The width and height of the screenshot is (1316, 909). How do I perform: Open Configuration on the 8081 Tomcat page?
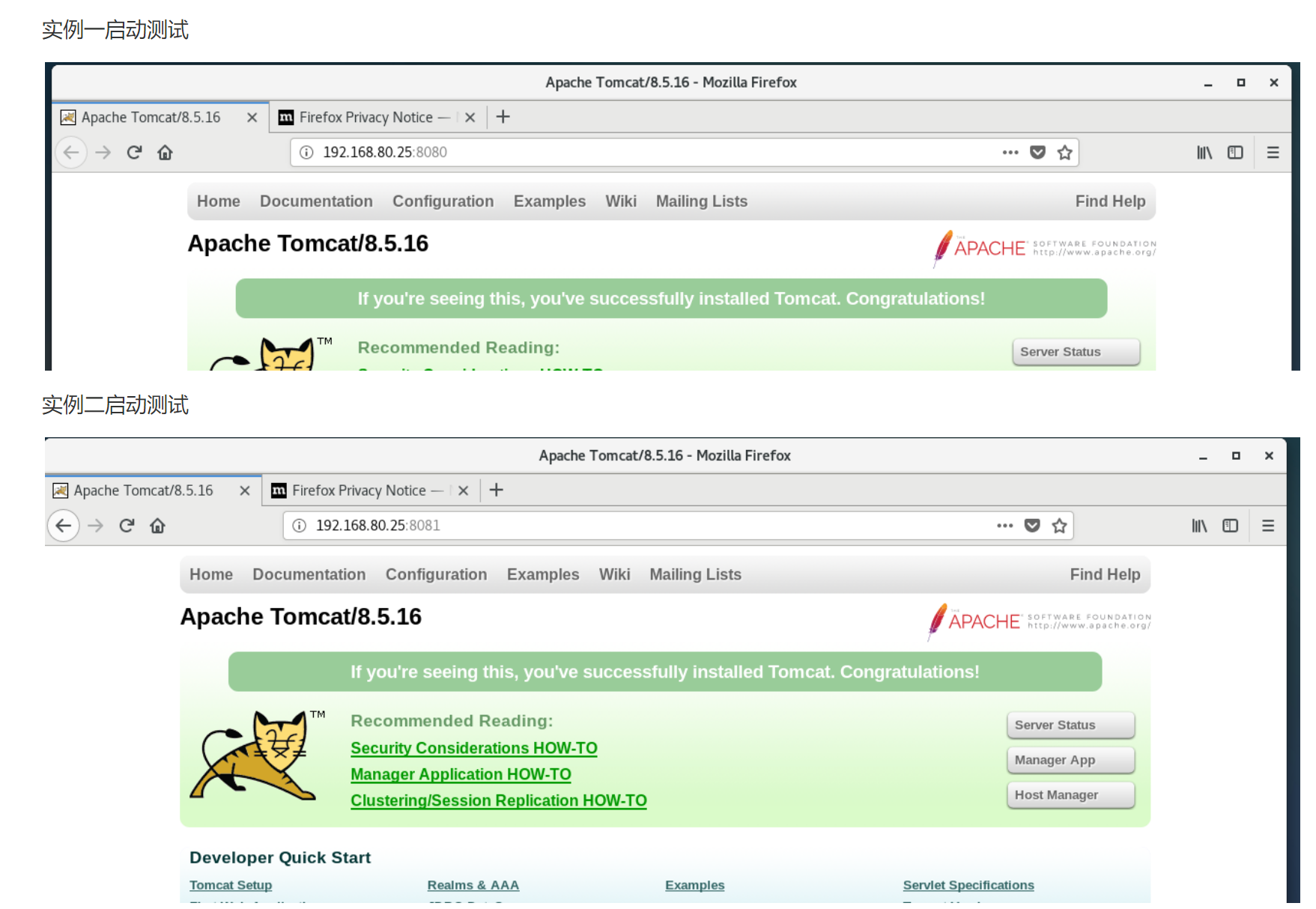(437, 574)
